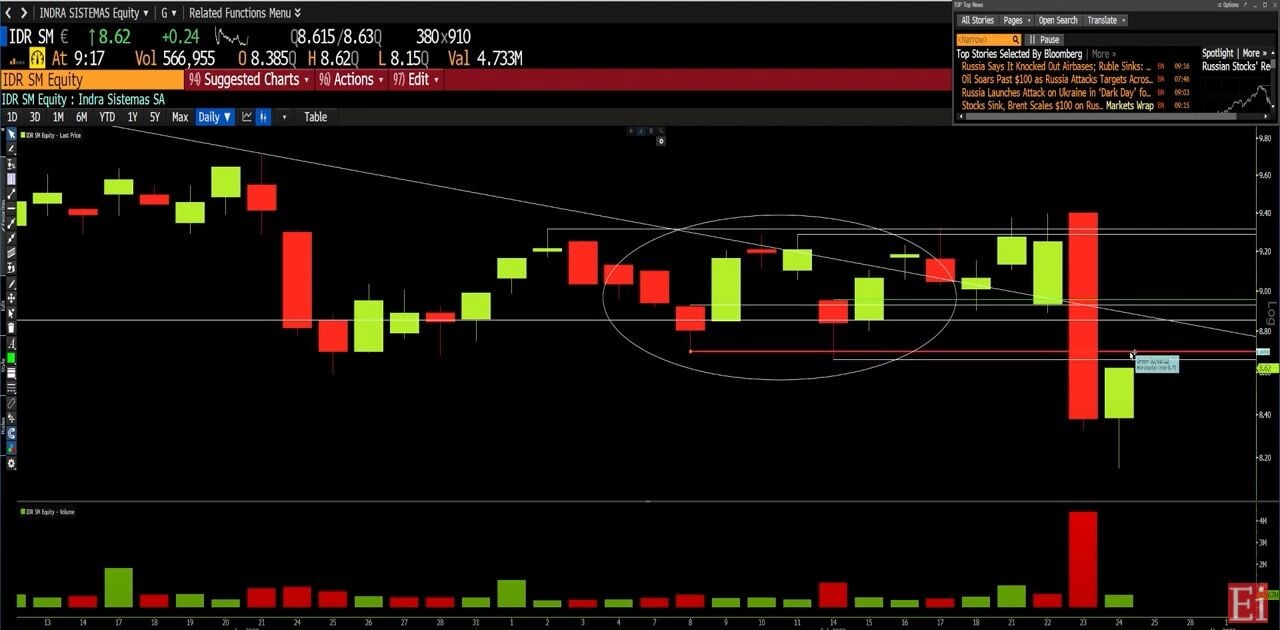The image size is (1280, 630).
Task: Open Oil Soars Past $100 story
Action: (x=1057, y=79)
